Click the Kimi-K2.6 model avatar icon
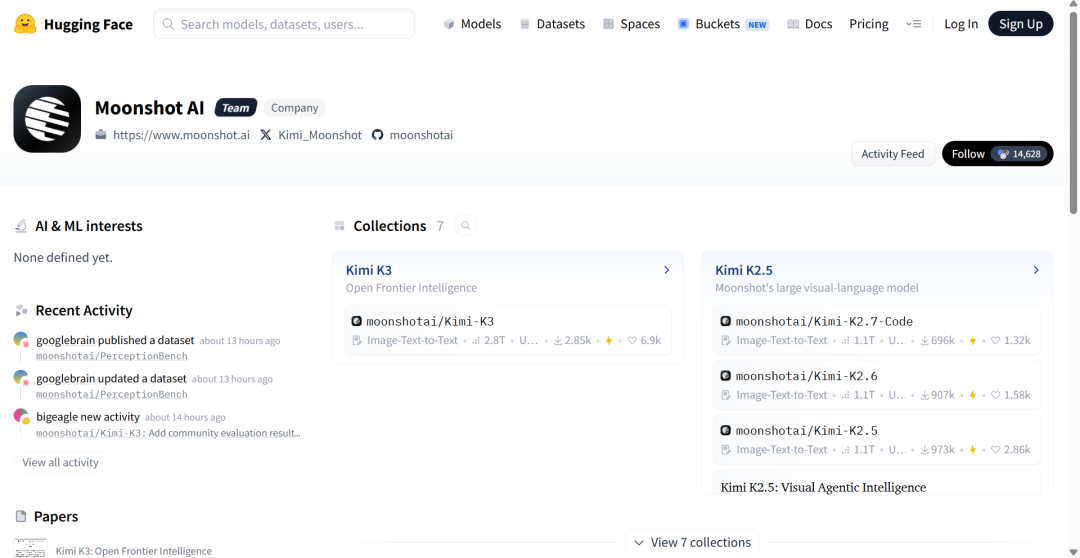 coord(725,375)
